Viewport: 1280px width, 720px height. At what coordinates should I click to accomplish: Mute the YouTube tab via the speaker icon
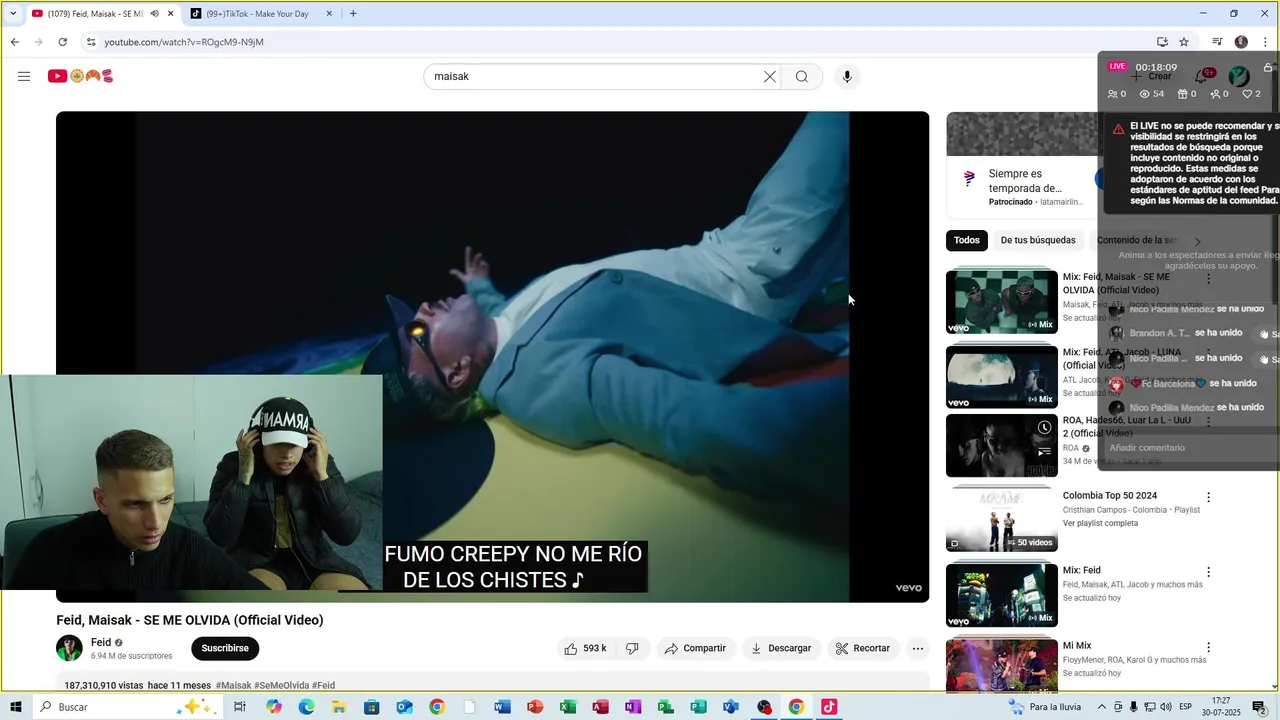[154, 13]
